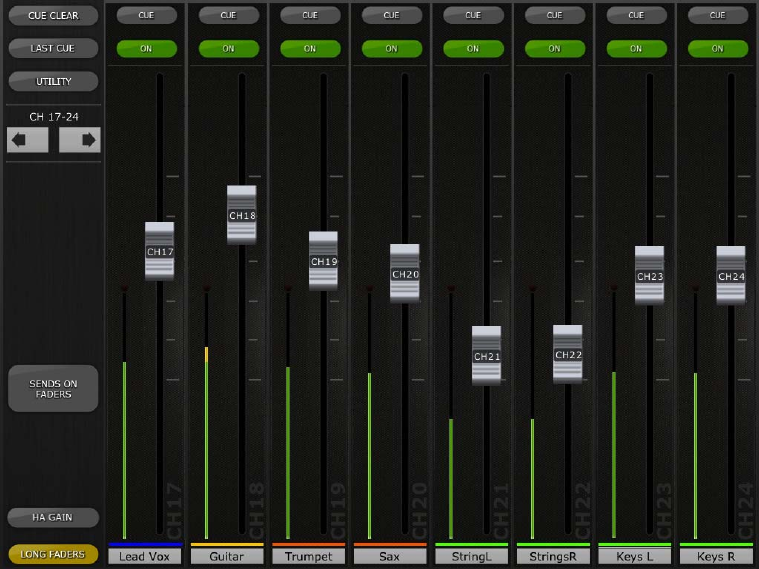Click the CUE CLEAR button
Image resolution: width=759 pixels, height=569 pixels.
53,15
